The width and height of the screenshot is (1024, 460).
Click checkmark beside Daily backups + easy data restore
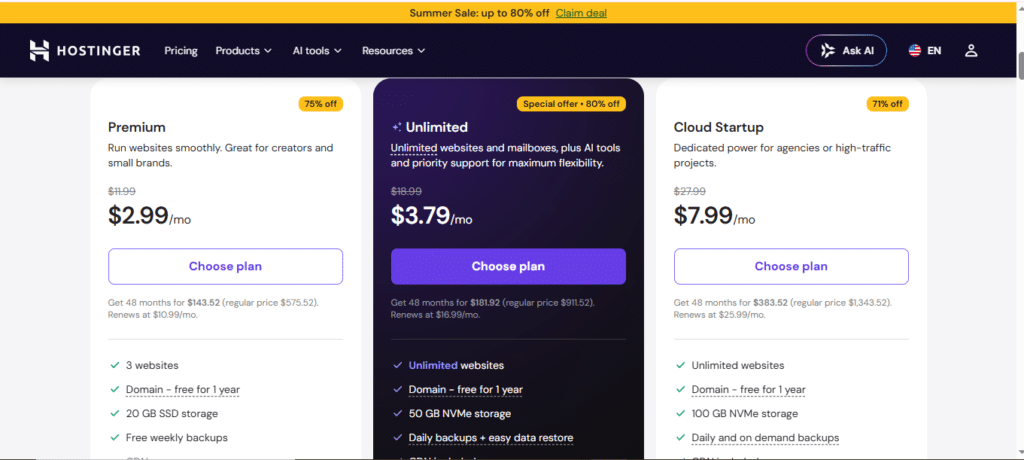398,438
